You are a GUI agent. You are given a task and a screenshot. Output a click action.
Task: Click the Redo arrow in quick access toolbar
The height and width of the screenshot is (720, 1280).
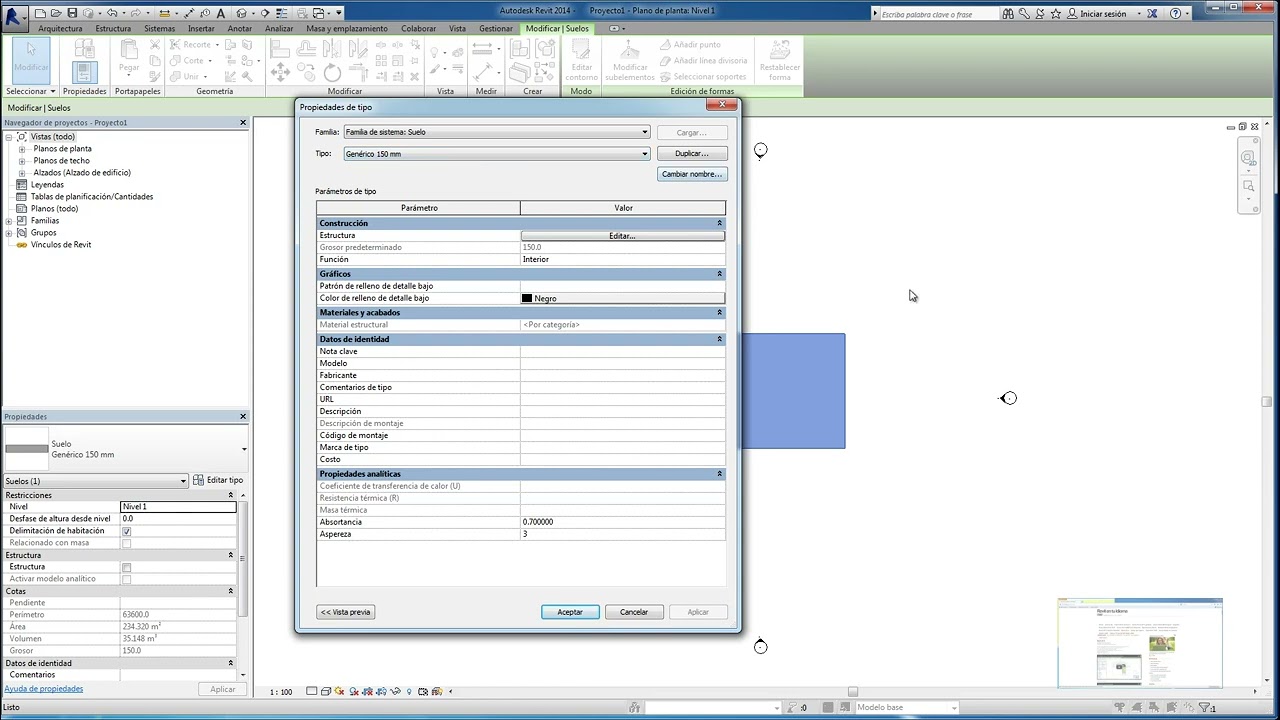[136, 13]
